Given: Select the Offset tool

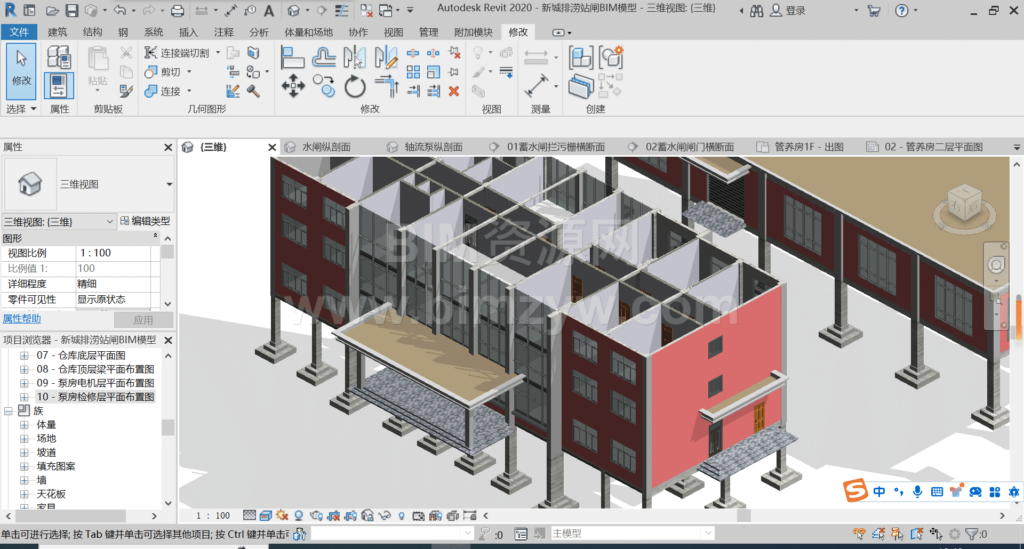Looking at the screenshot, I should tap(323, 57).
